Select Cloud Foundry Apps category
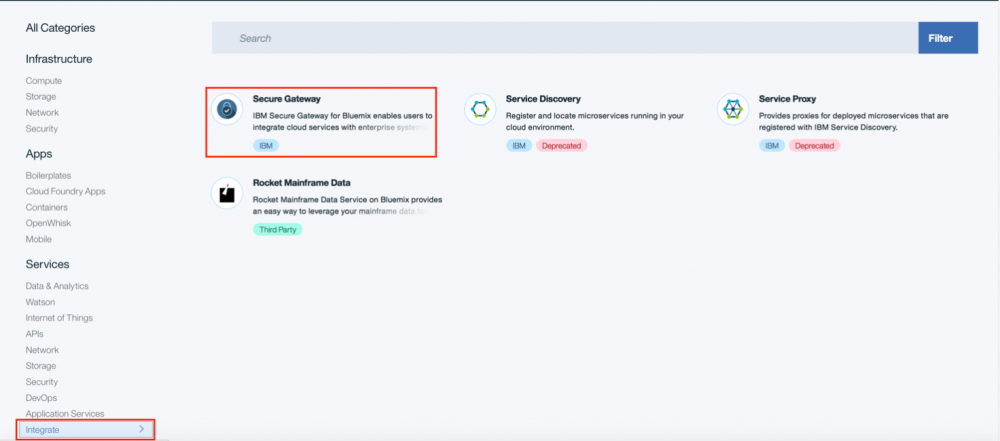Screen dimensions: 1000x441 click(x=66, y=191)
